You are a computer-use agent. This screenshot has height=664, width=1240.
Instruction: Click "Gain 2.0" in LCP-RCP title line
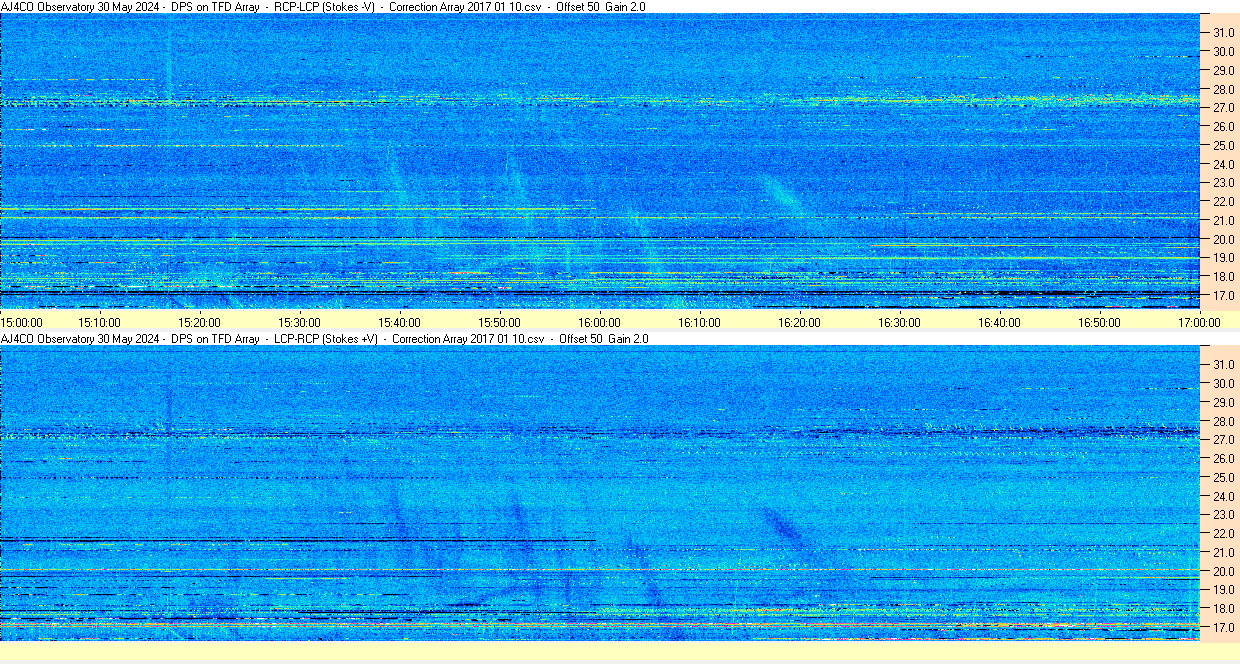(x=627, y=339)
